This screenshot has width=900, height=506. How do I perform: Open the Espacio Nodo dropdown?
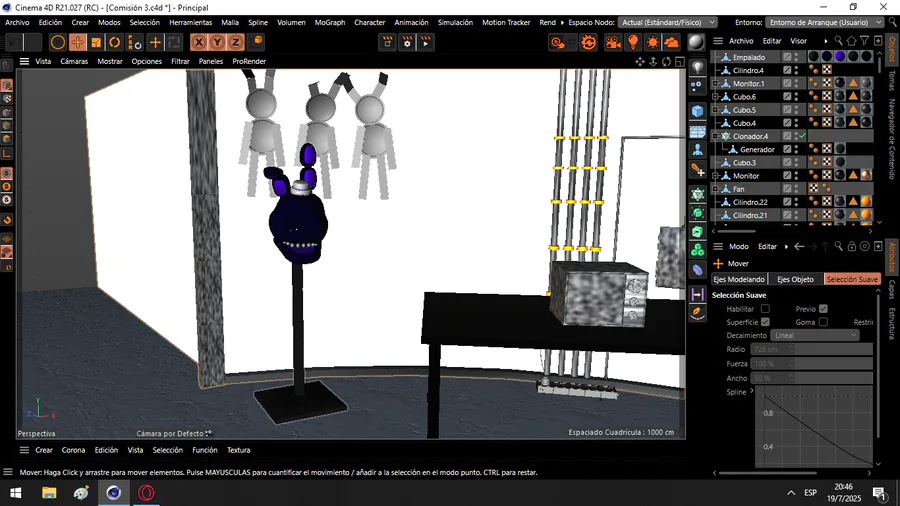point(668,22)
